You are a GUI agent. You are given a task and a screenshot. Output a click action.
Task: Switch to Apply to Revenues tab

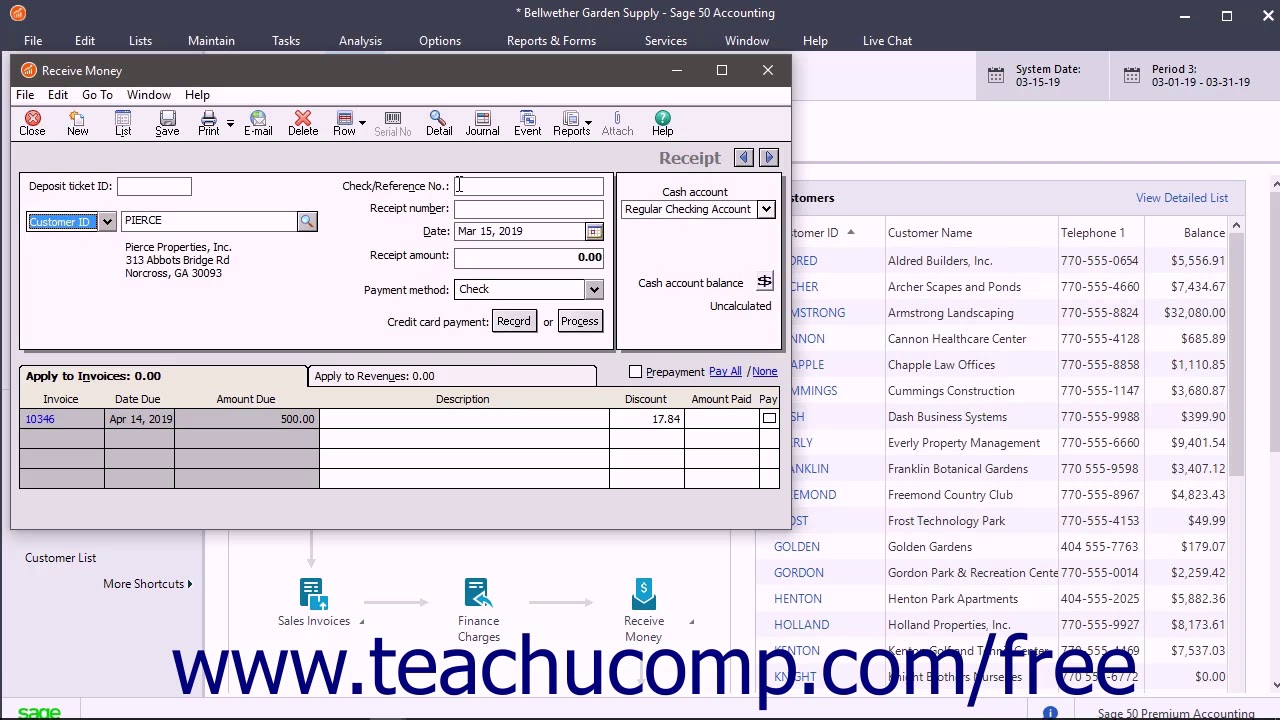click(x=452, y=376)
